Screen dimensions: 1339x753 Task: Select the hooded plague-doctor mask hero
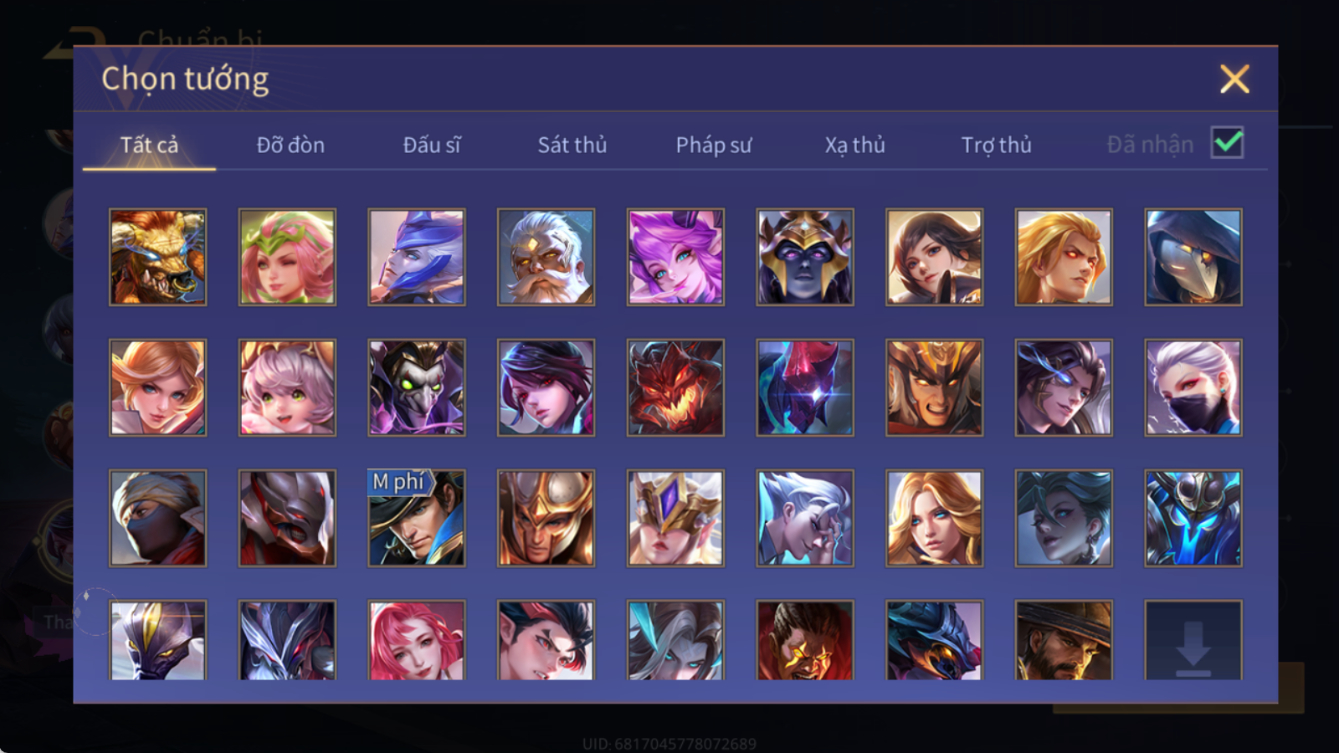click(x=1193, y=257)
